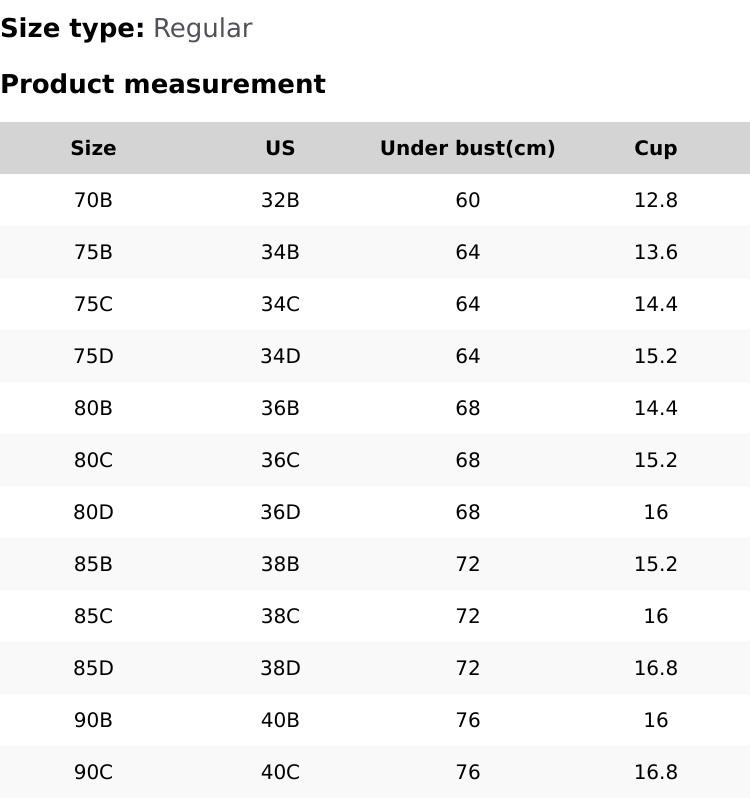Click the 13.6 cup measurement
Viewport: 750px width, 798px height.
coord(655,252)
